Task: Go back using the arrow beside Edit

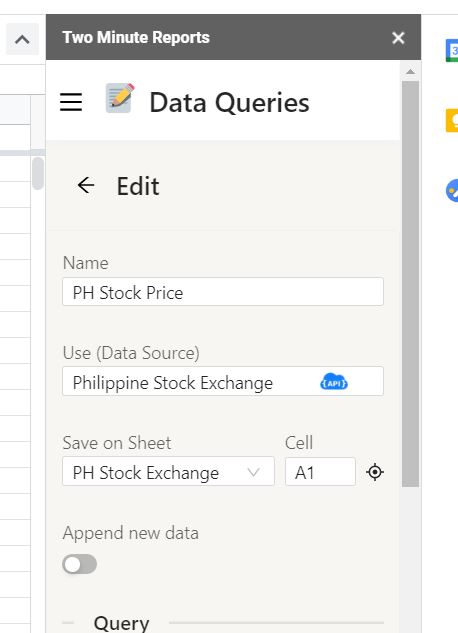Action: [86, 186]
